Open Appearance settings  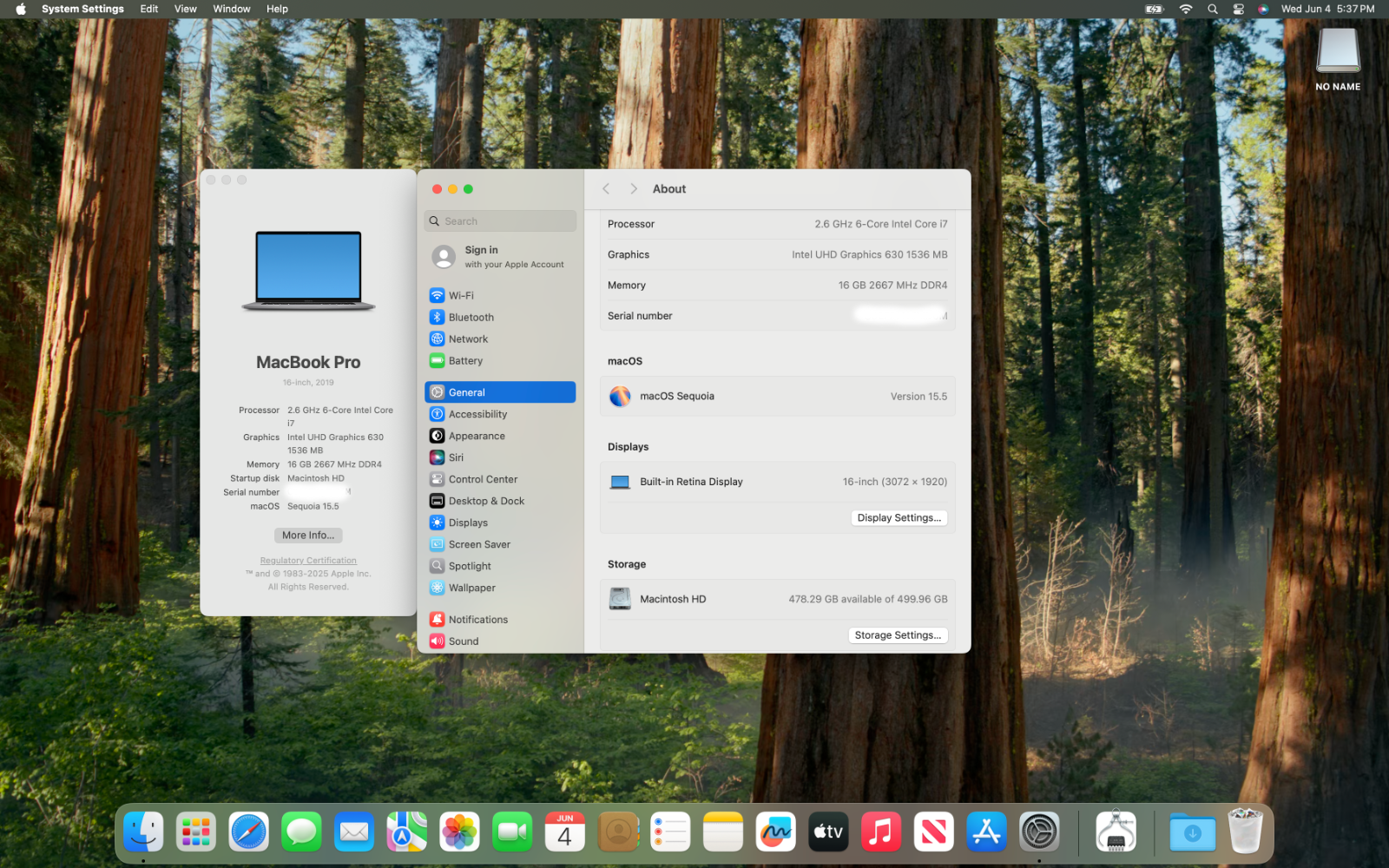coord(500,436)
